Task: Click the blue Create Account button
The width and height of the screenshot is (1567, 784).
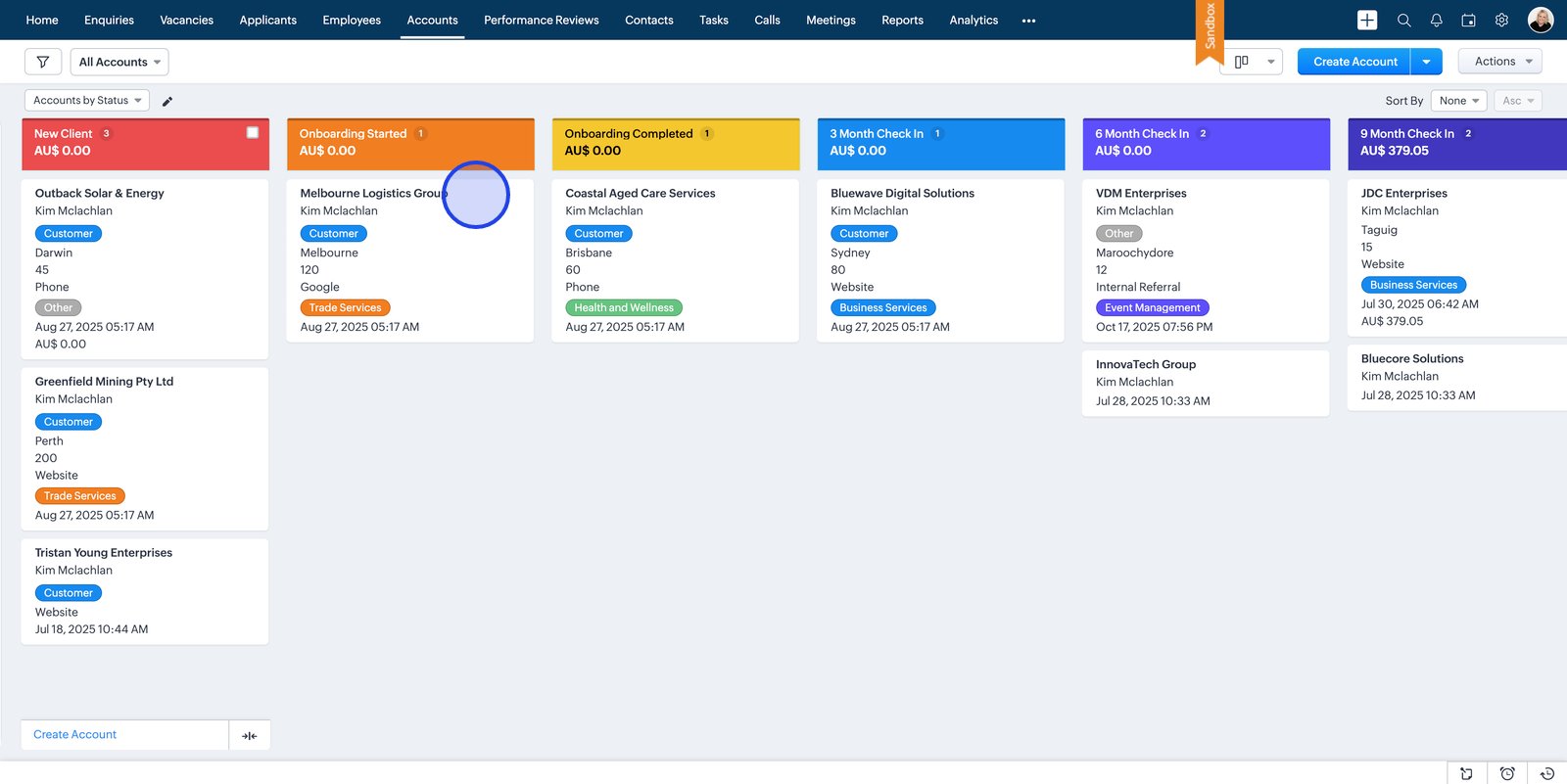Action: [1354, 62]
